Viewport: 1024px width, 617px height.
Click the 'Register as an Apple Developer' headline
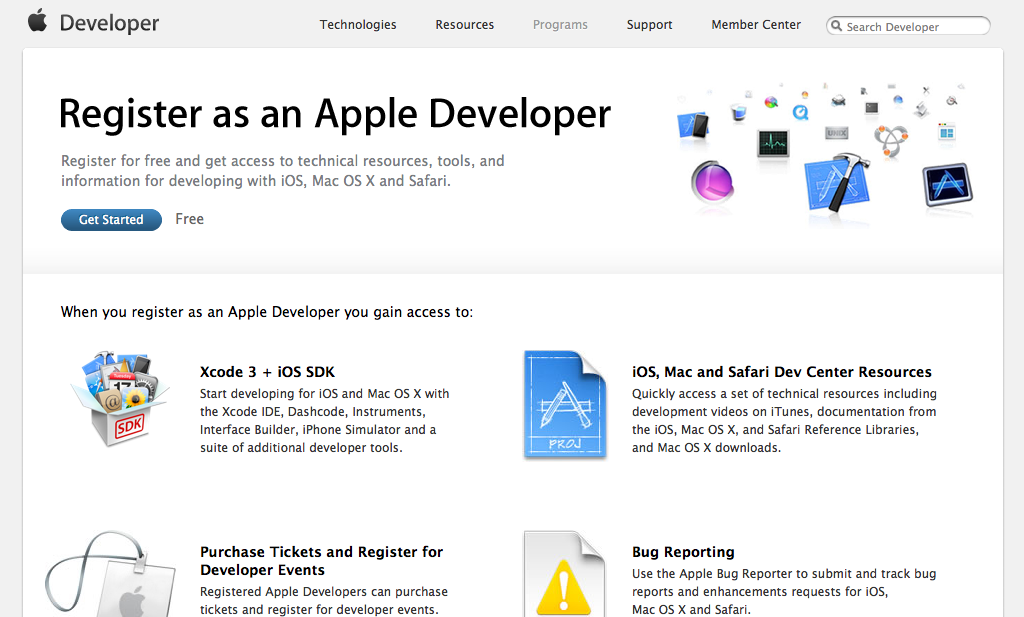pos(335,114)
